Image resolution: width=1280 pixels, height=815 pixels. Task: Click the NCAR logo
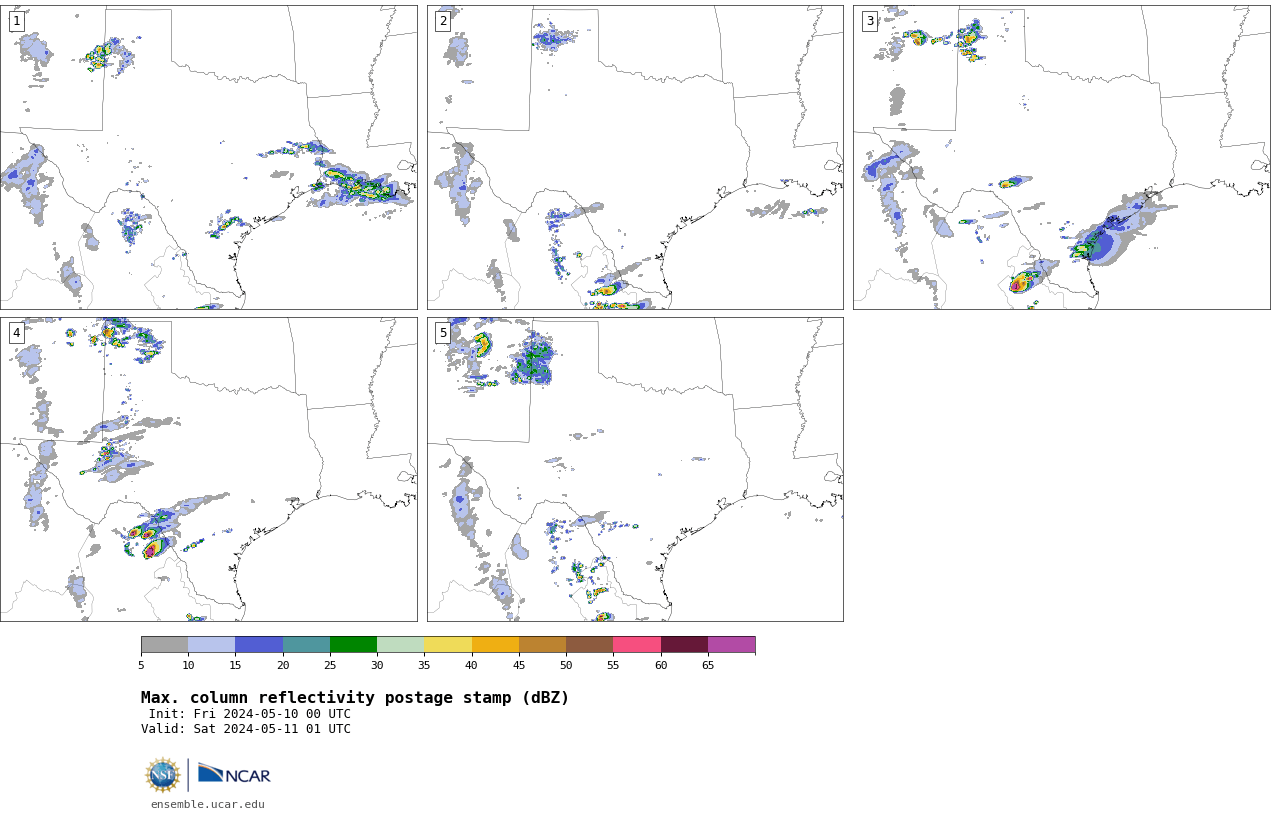point(234,775)
